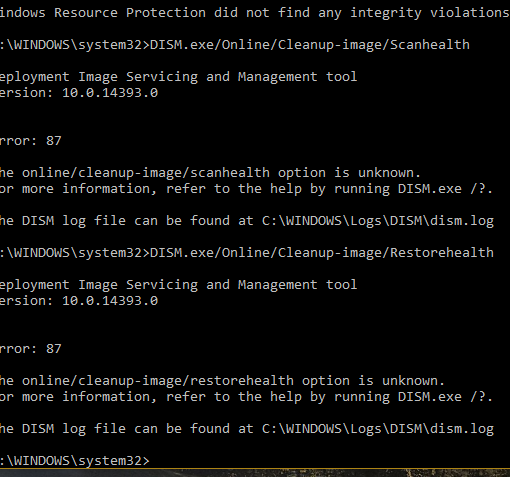
Task: Click the desktop wallpaper strip below the console
Action: click(x=255, y=473)
